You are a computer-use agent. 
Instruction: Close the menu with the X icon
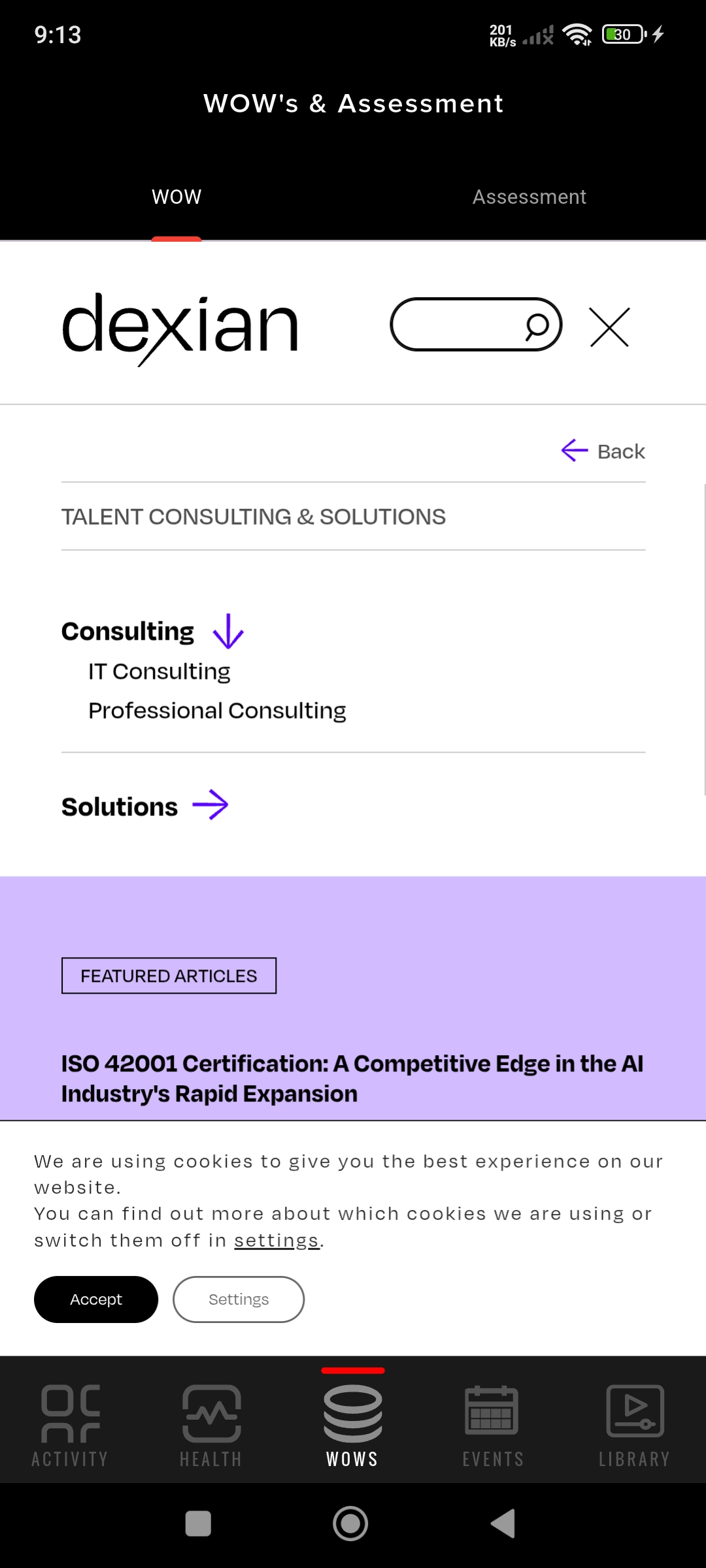click(x=609, y=327)
